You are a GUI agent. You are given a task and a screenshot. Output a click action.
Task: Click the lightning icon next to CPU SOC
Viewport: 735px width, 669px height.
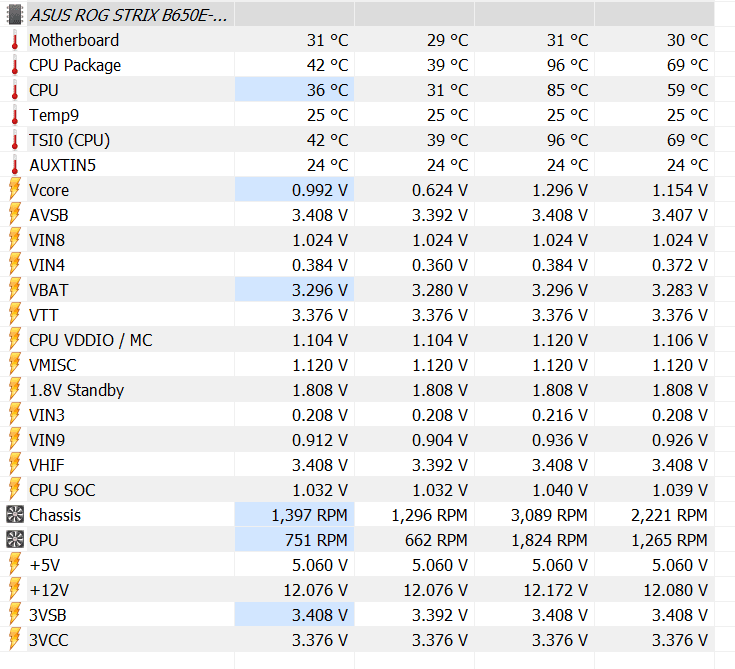15,490
